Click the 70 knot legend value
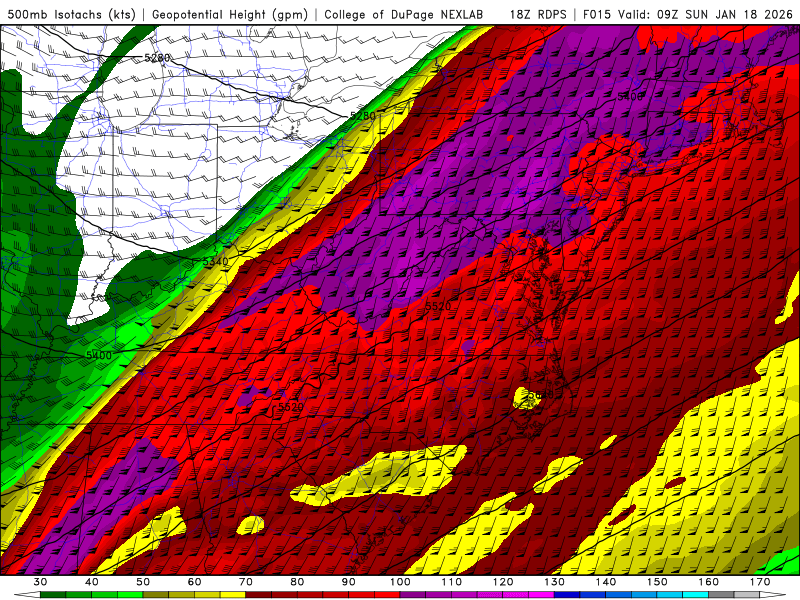 point(246,582)
